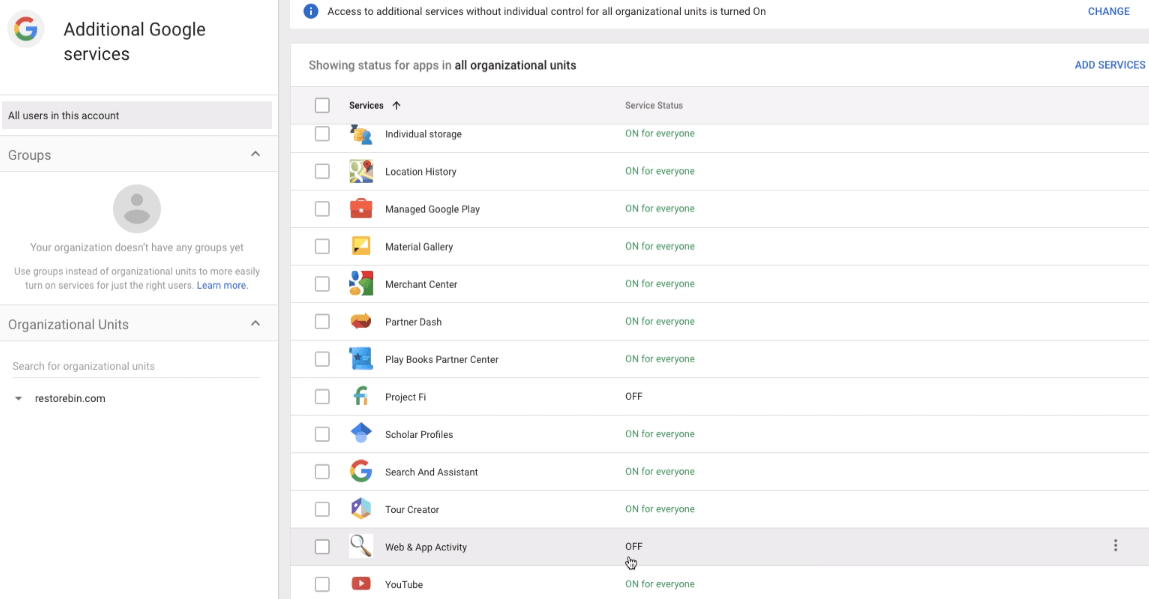Screen dimensions: 1149x599
Task: Click the Location History map icon
Action: pyautogui.click(x=361, y=172)
